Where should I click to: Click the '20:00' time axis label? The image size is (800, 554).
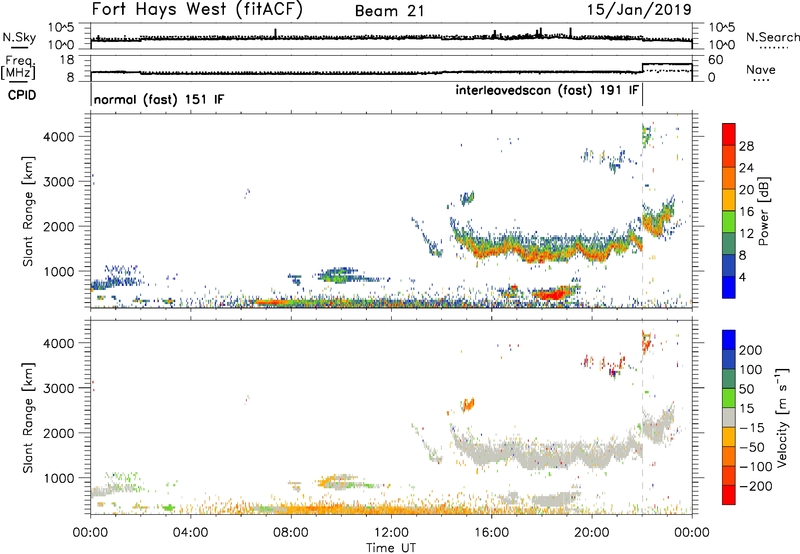click(591, 533)
